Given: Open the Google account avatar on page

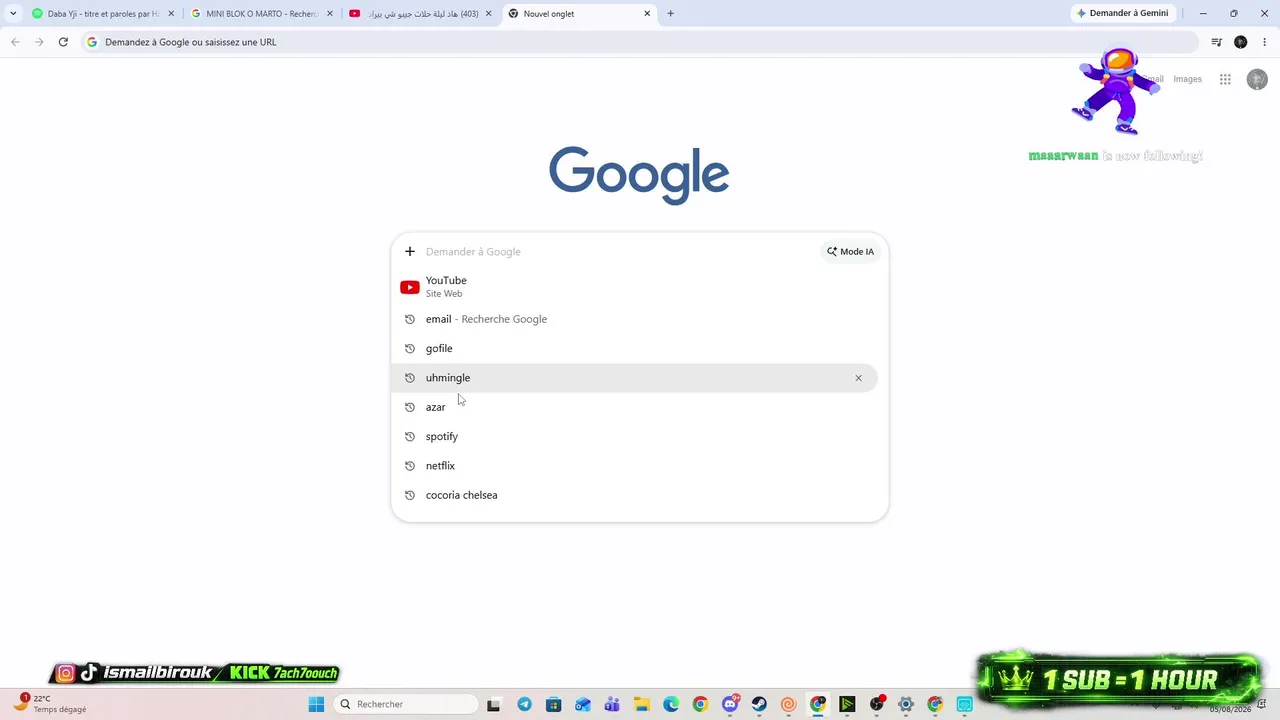Looking at the screenshot, I should pyautogui.click(x=1257, y=80).
